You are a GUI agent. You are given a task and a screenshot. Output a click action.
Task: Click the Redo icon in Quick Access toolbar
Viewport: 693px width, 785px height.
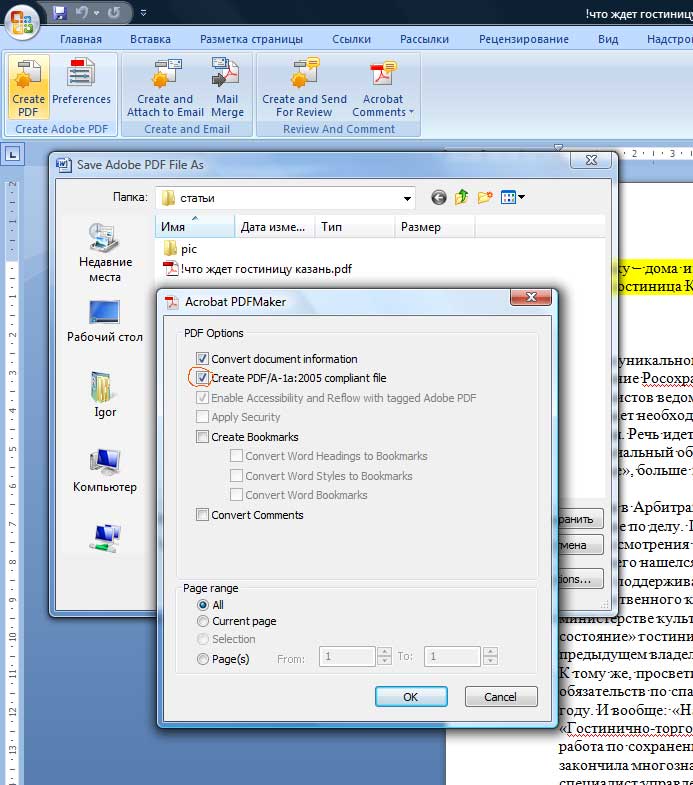point(114,13)
